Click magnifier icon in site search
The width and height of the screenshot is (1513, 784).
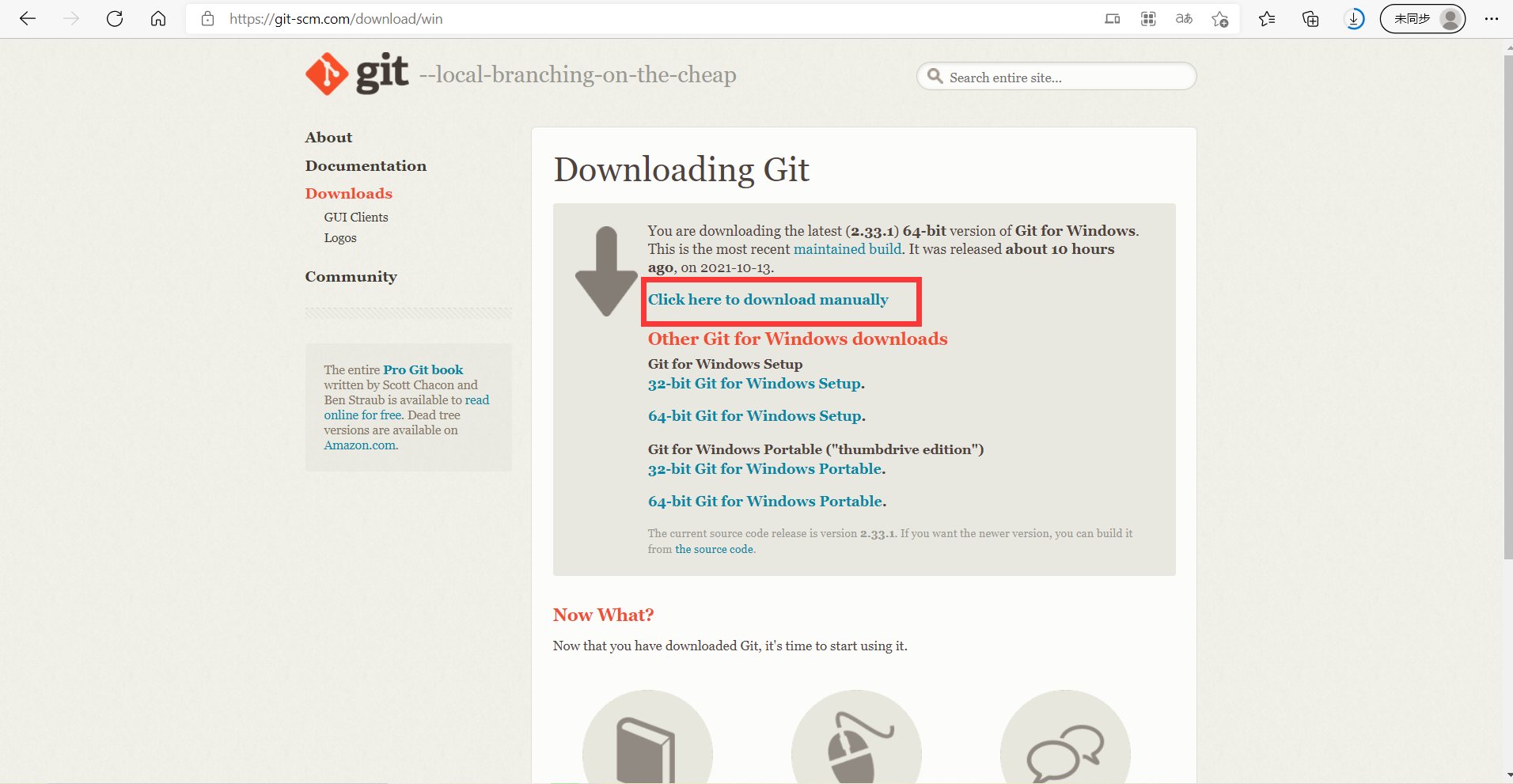coord(935,77)
